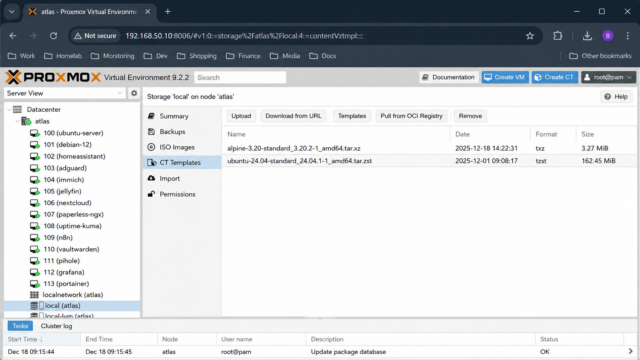The image size is (640, 360).
Task: Select the 108 uptime-kuma guest icon
Action: click(35, 226)
